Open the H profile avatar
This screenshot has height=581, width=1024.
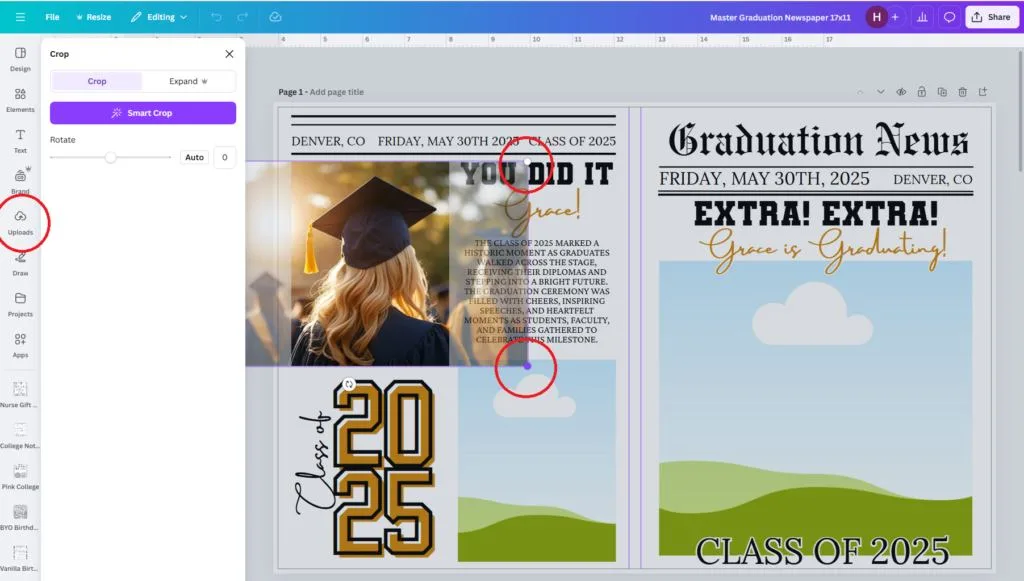point(876,17)
